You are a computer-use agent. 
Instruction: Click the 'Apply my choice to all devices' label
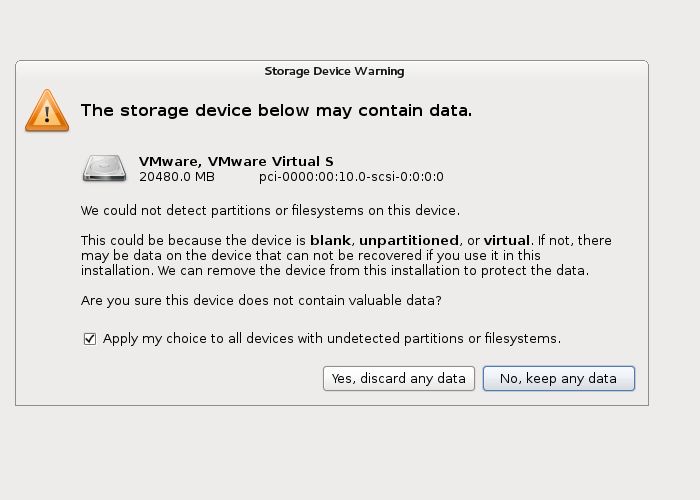pos(332,338)
